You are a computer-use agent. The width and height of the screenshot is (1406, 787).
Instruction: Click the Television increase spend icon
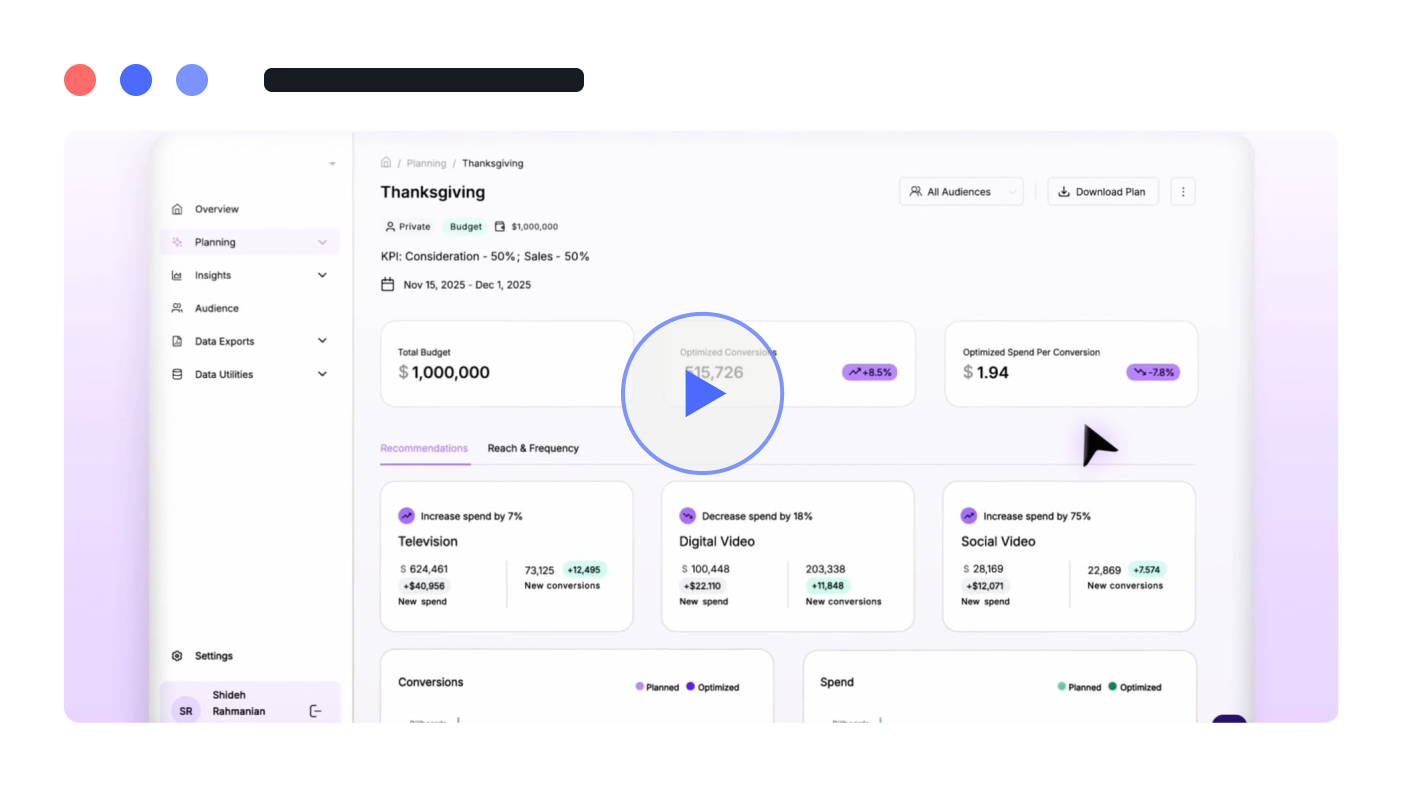[x=406, y=516]
